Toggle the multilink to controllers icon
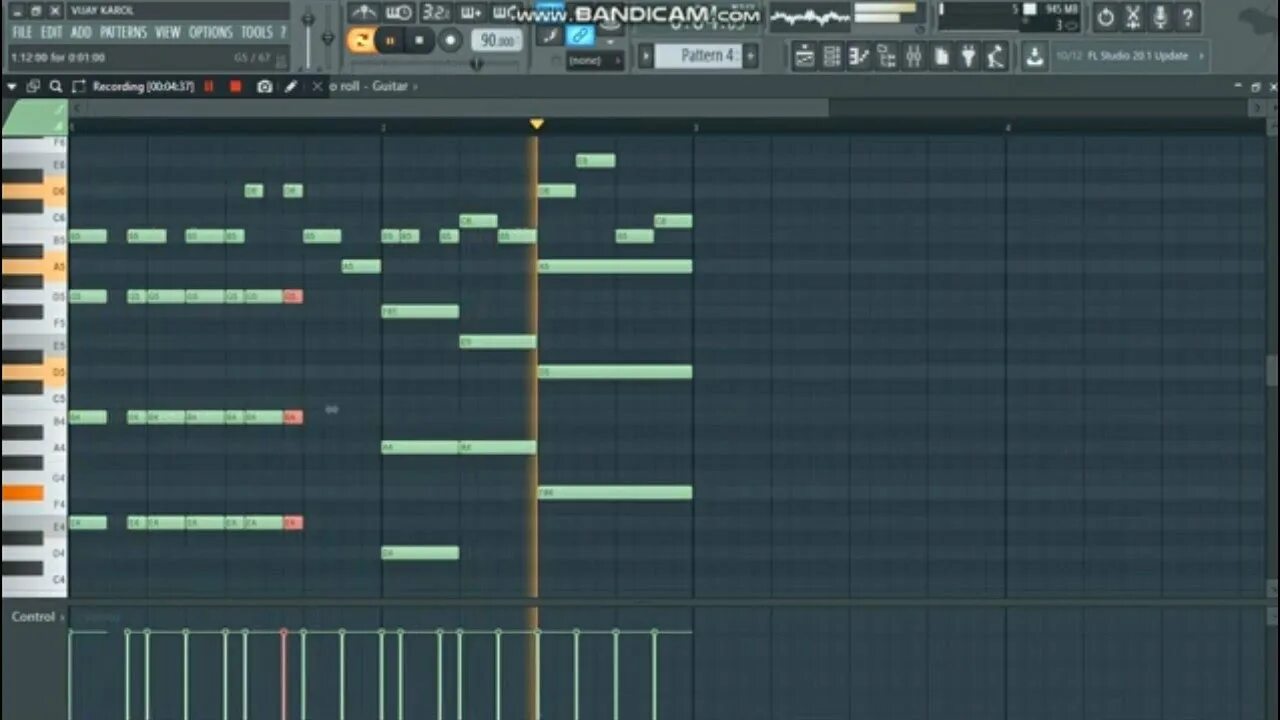This screenshot has width=1280, height=720. coord(580,36)
